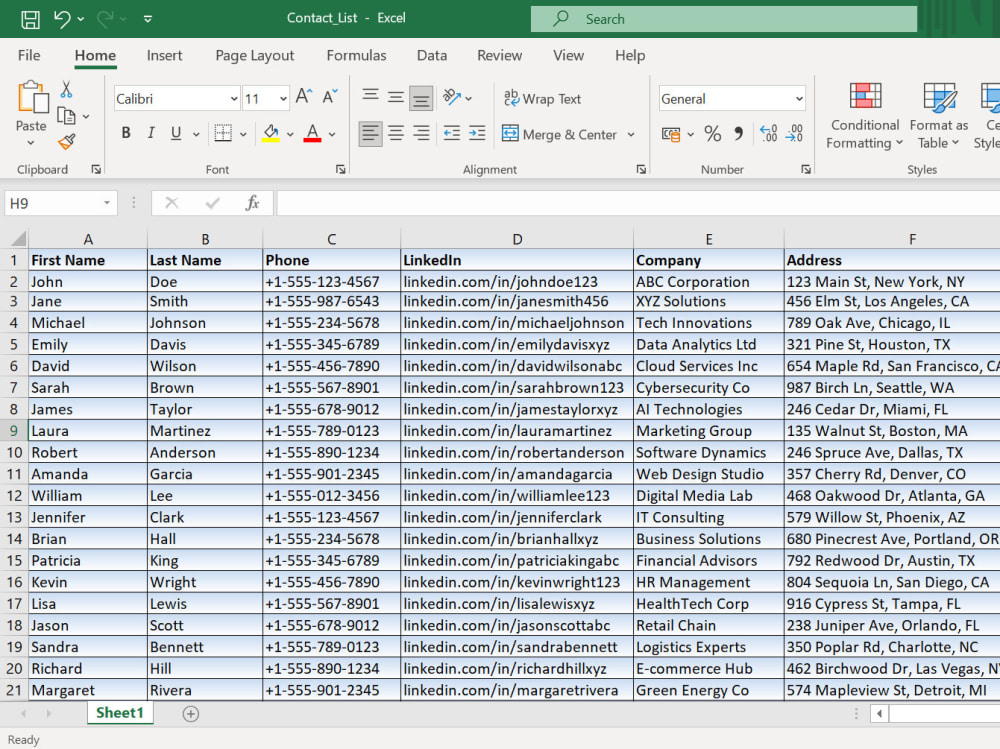
Task: Click Merge & Center button
Action: (x=560, y=134)
